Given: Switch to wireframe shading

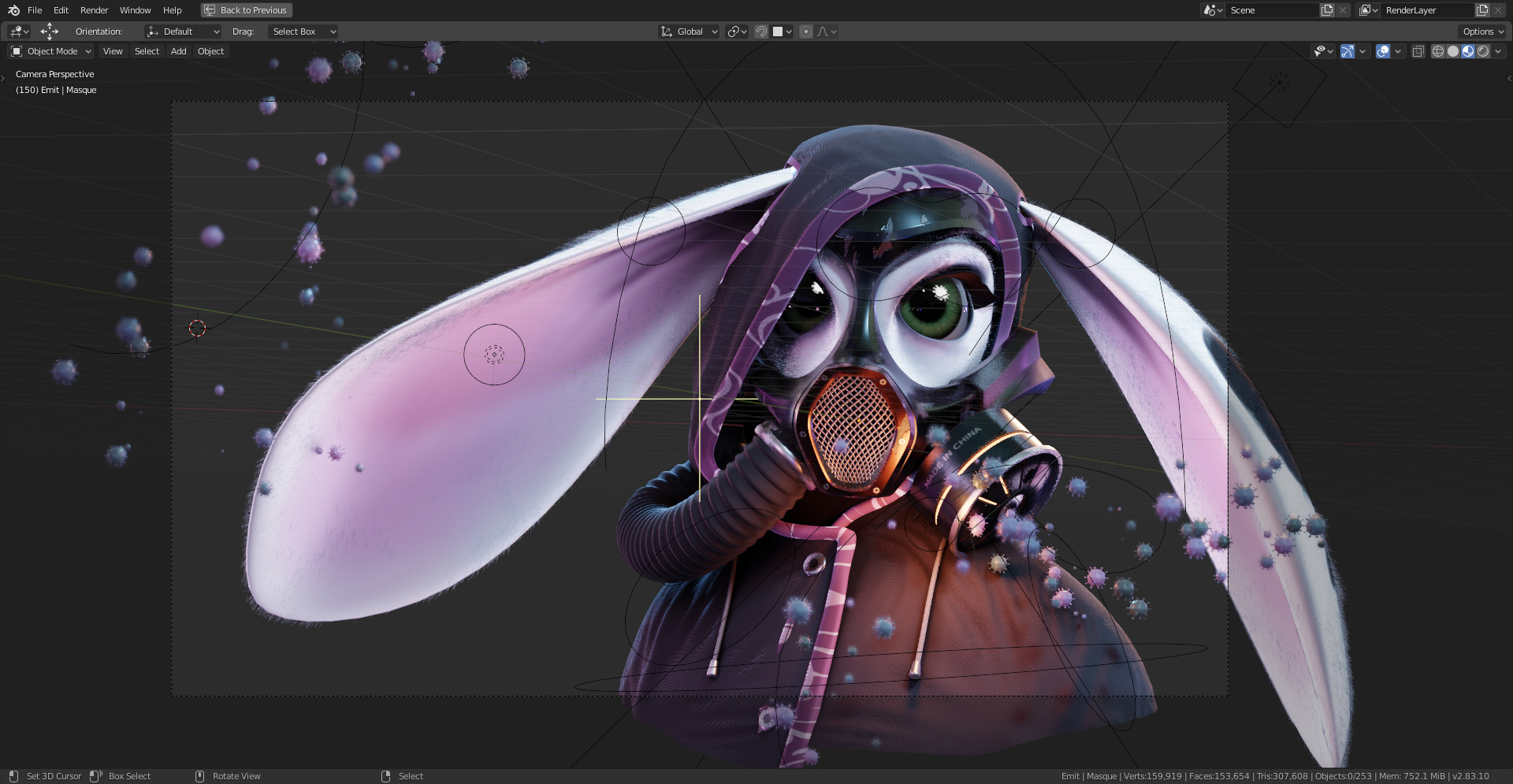Looking at the screenshot, I should [1438, 51].
